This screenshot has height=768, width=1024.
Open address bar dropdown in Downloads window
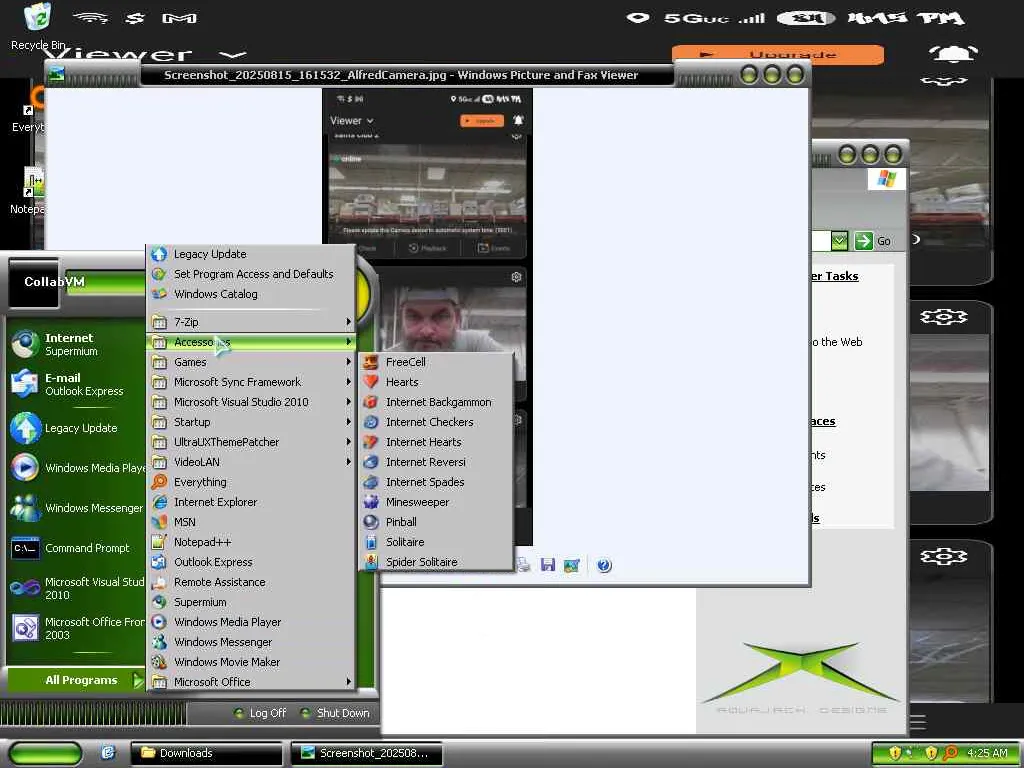(839, 241)
